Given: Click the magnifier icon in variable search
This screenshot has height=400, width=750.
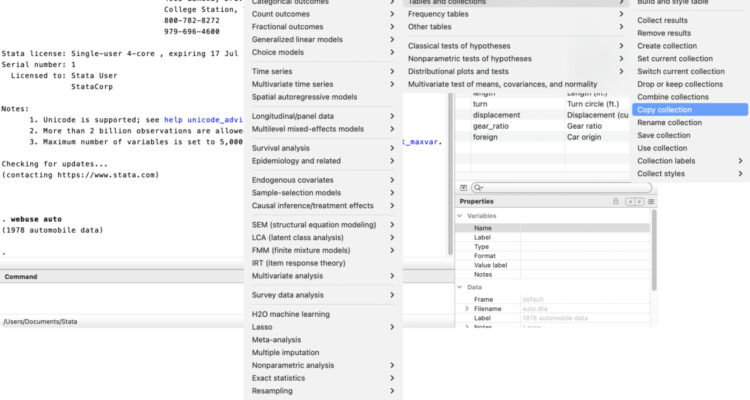Looking at the screenshot, I should (478, 187).
